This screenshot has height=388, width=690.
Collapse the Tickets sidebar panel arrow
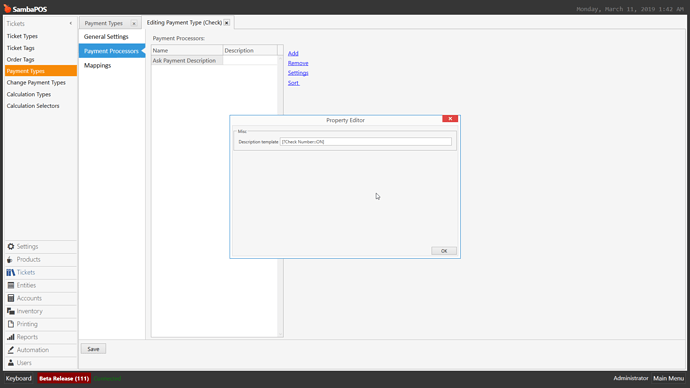(x=70, y=23)
